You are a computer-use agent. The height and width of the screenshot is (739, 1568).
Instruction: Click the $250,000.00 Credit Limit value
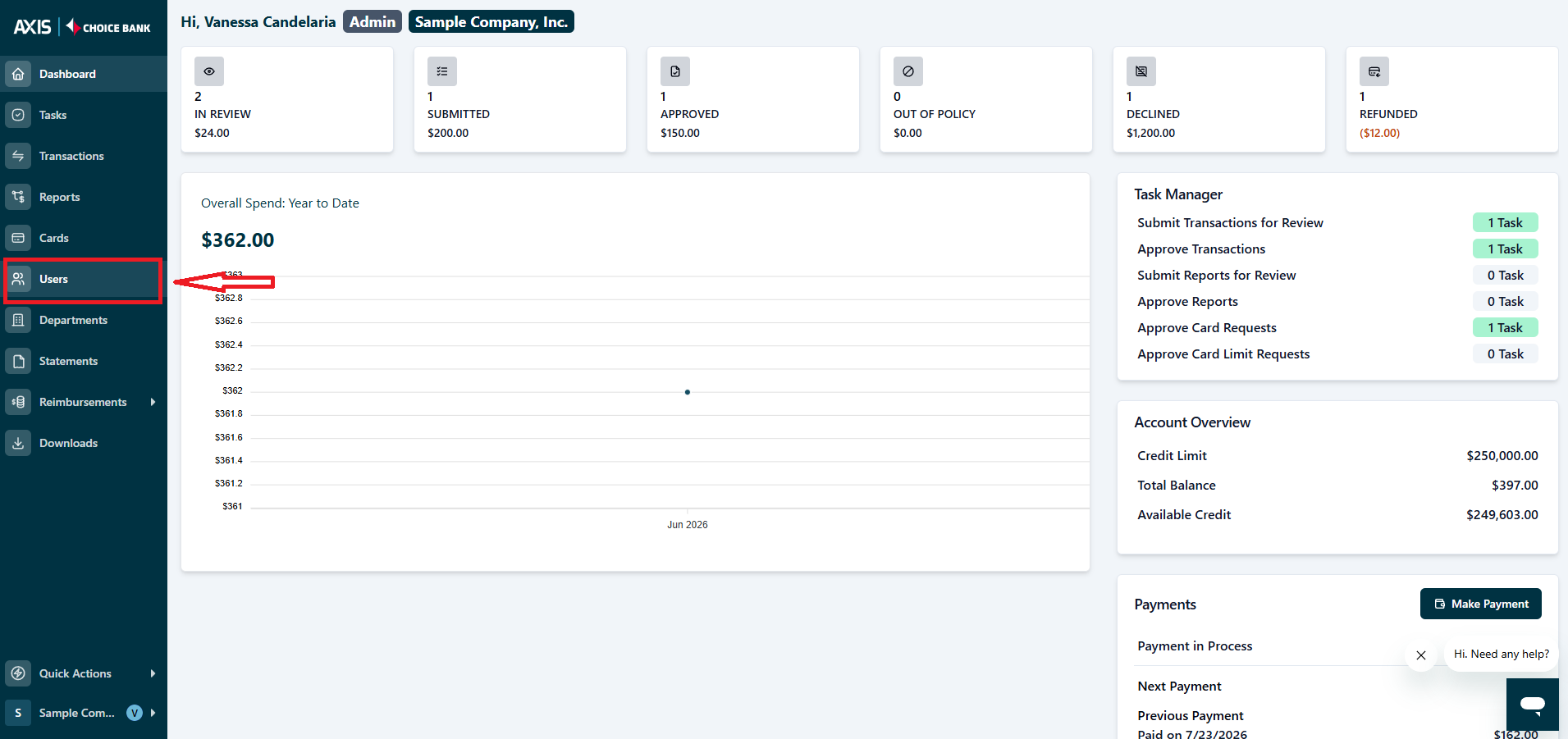(x=1502, y=456)
